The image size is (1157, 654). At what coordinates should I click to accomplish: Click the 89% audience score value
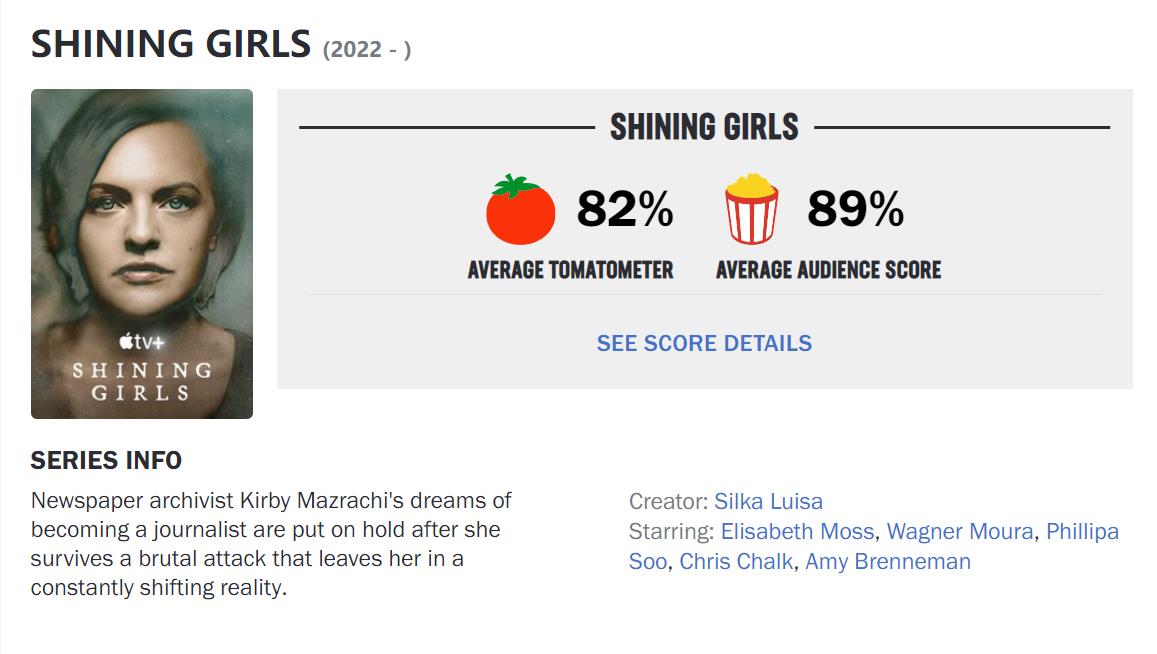[855, 209]
